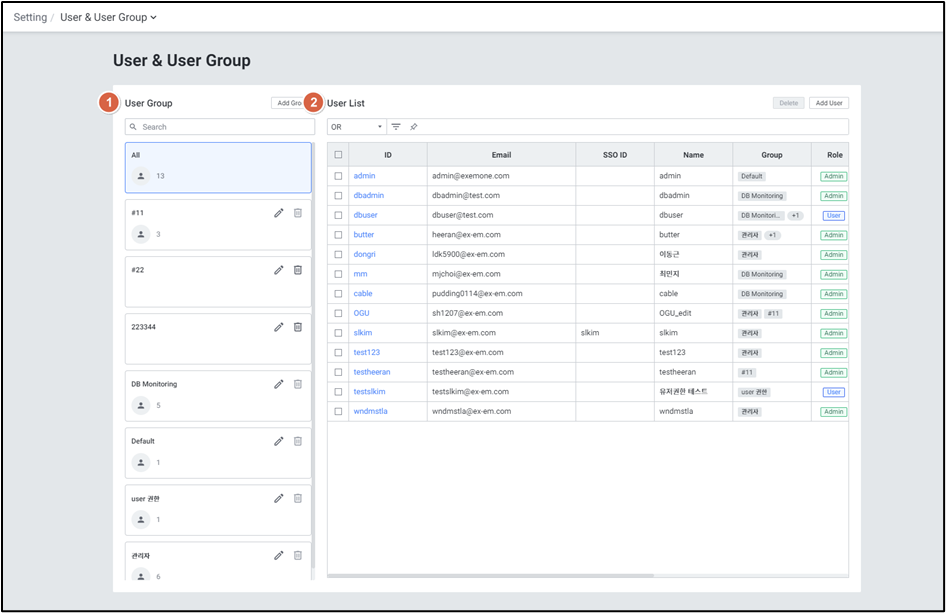The height and width of the screenshot is (613, 946).
Task: Click the trash icon for group #22
Action: 297,270
